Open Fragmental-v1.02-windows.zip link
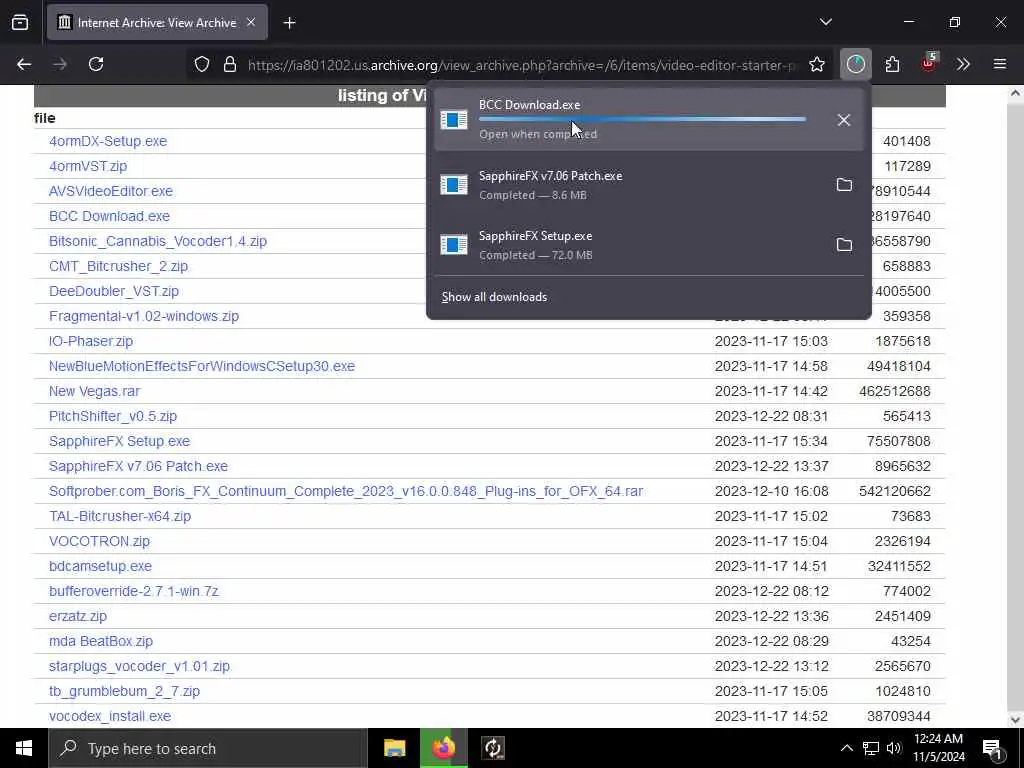Screen dimensions: 1024x768 pos(144,316)
